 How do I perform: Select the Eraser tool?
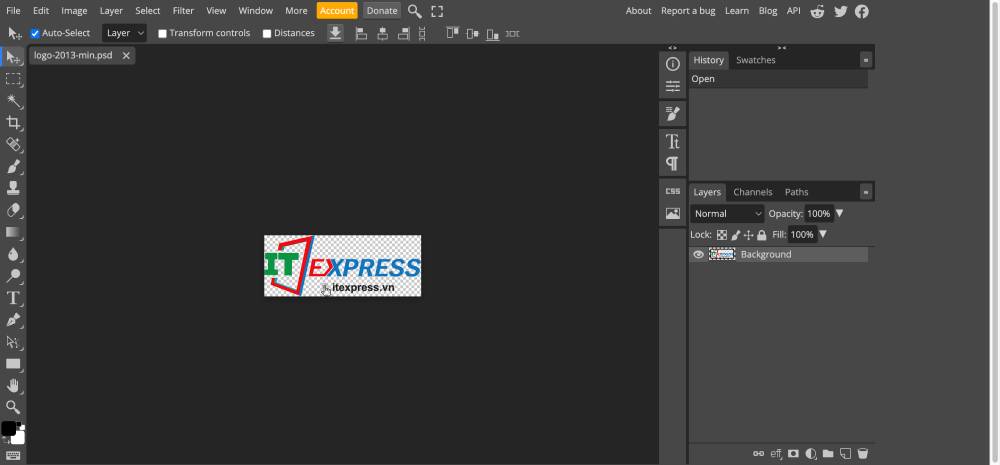click(13, 210)
